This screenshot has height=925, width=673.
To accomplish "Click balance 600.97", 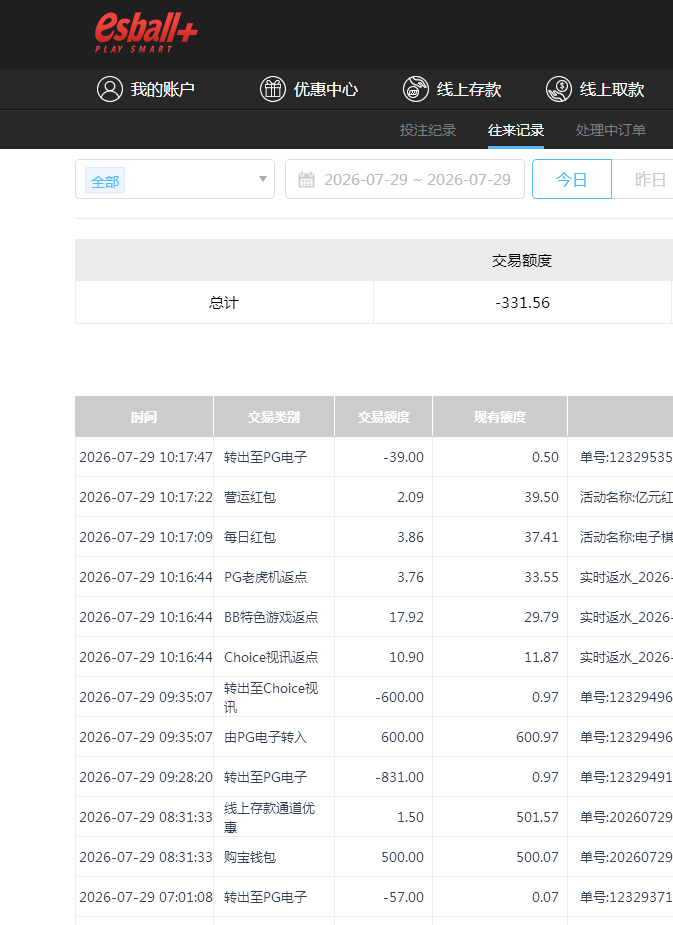I will click(x=537, y=737).
